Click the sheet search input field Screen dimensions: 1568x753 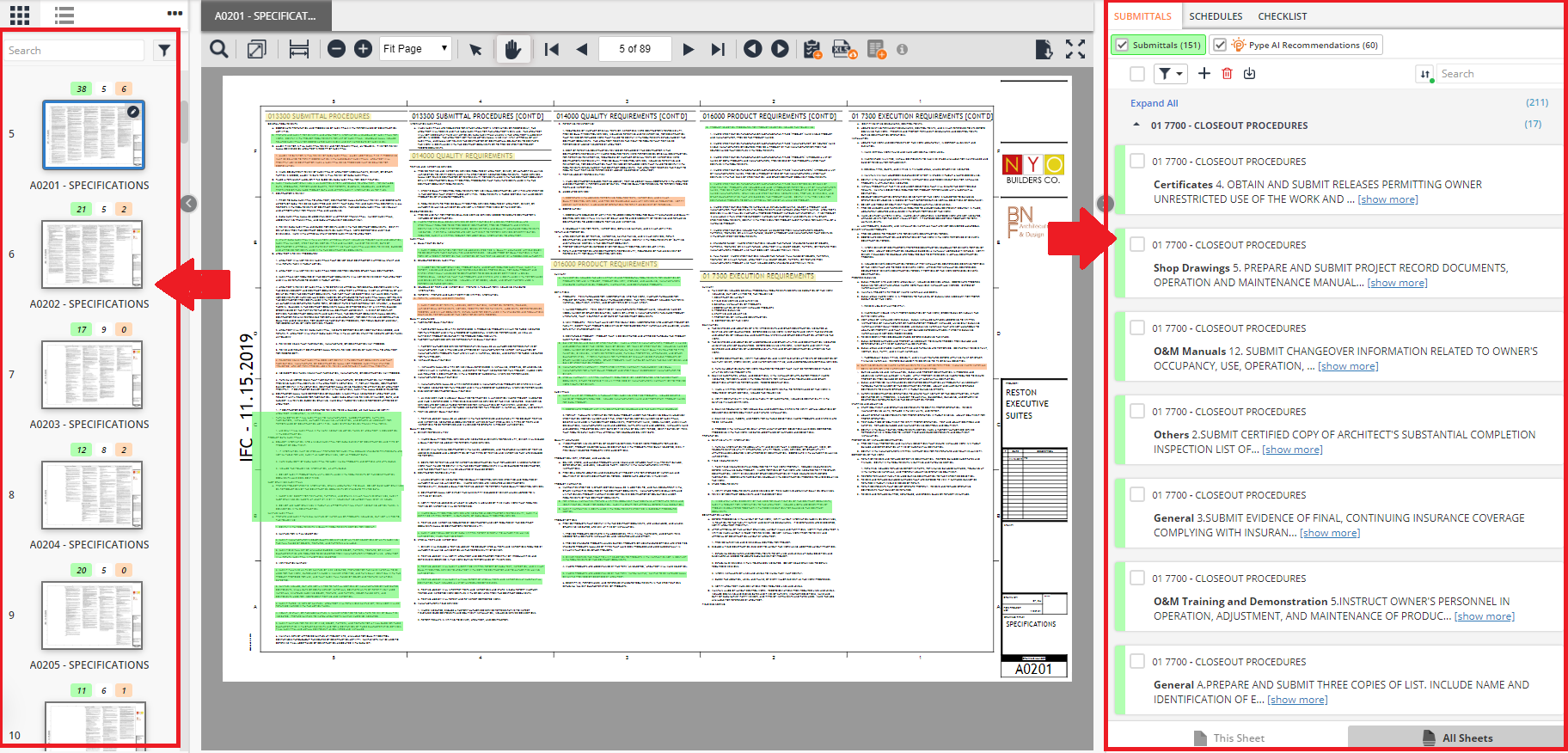click(x=76, y=51)
